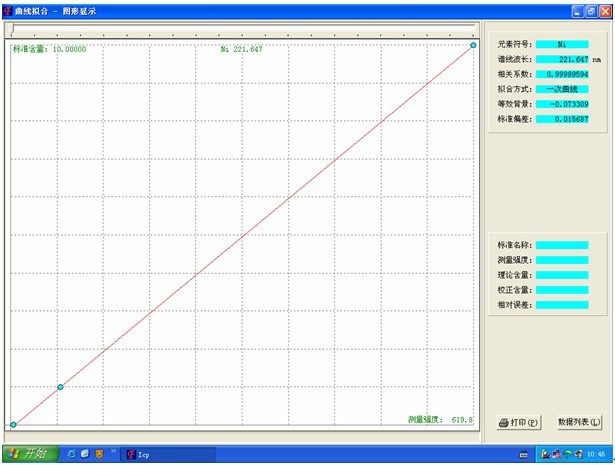Click the 谱线波长 221.647 field
615x465 pixels.
pyautogui.click(x=561, y=59)
